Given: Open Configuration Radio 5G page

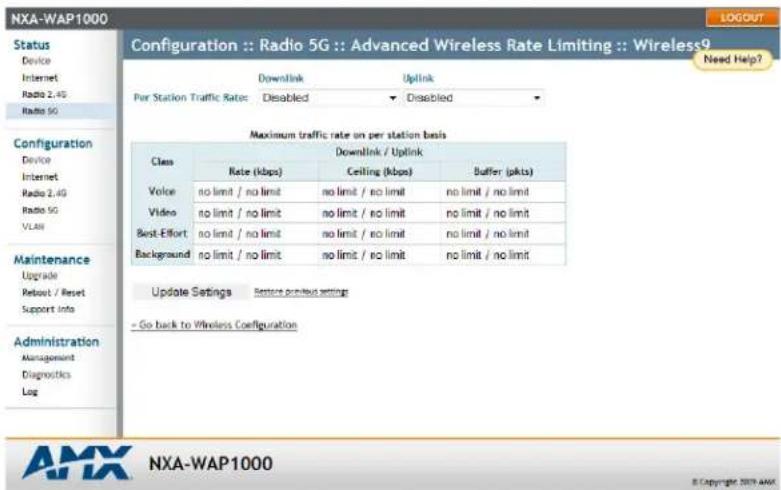Looking at the screenshot, I should pos(40,210).
